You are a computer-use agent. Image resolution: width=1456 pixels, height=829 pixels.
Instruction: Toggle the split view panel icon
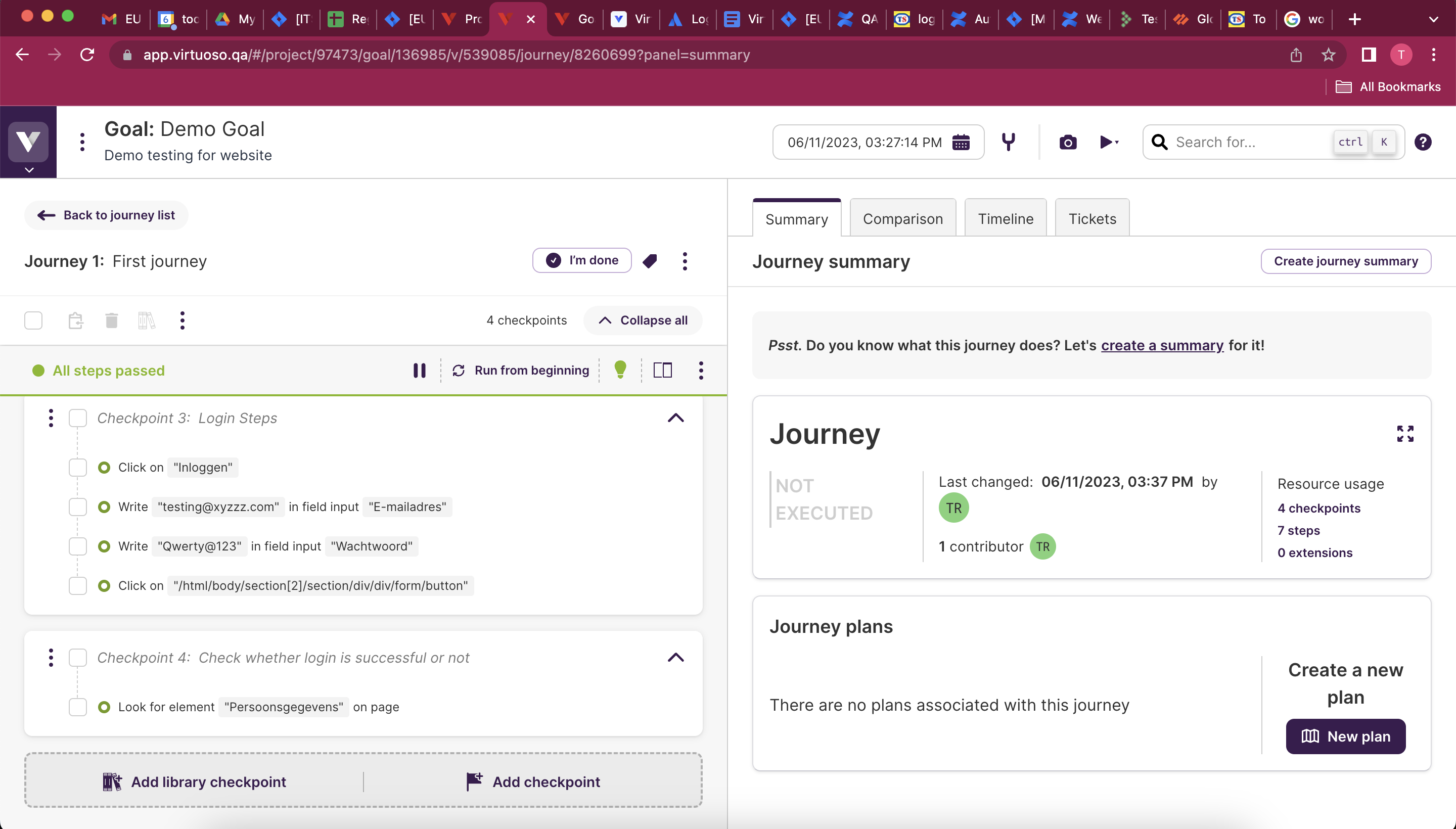663,371
